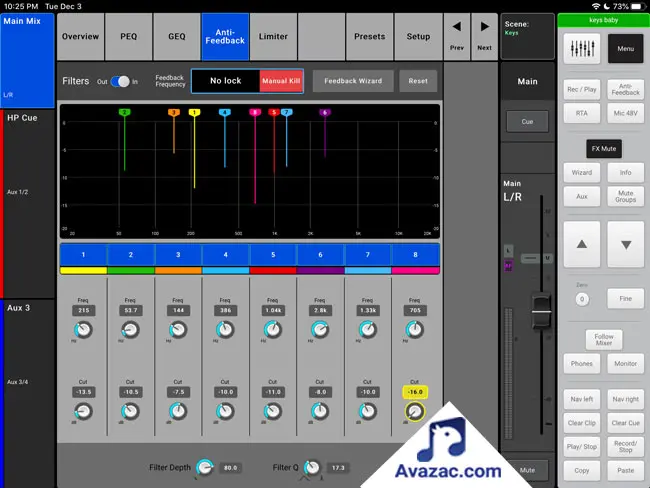Tap the Wi-Fi icon in status bar
Image resolution: width=650 pixels, height=488 pixels.
[x=596, y=6]
